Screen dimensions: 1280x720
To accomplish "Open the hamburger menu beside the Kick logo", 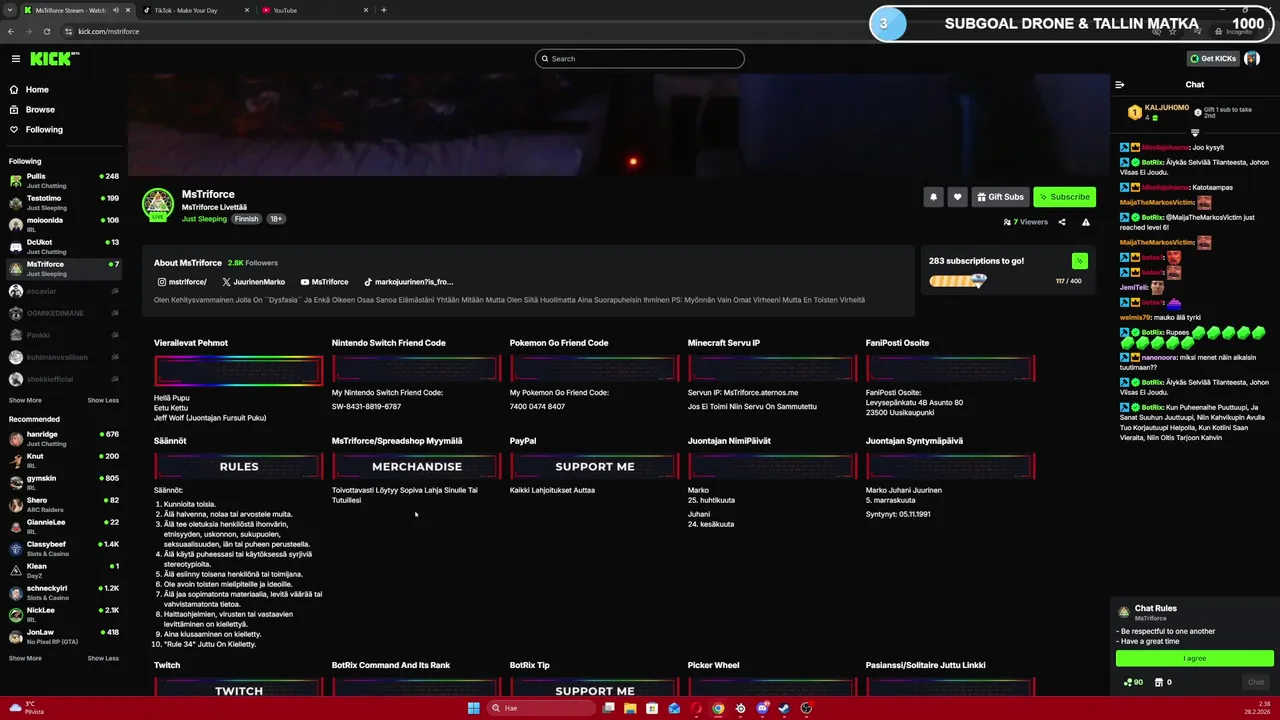I will tap(15, 59).
